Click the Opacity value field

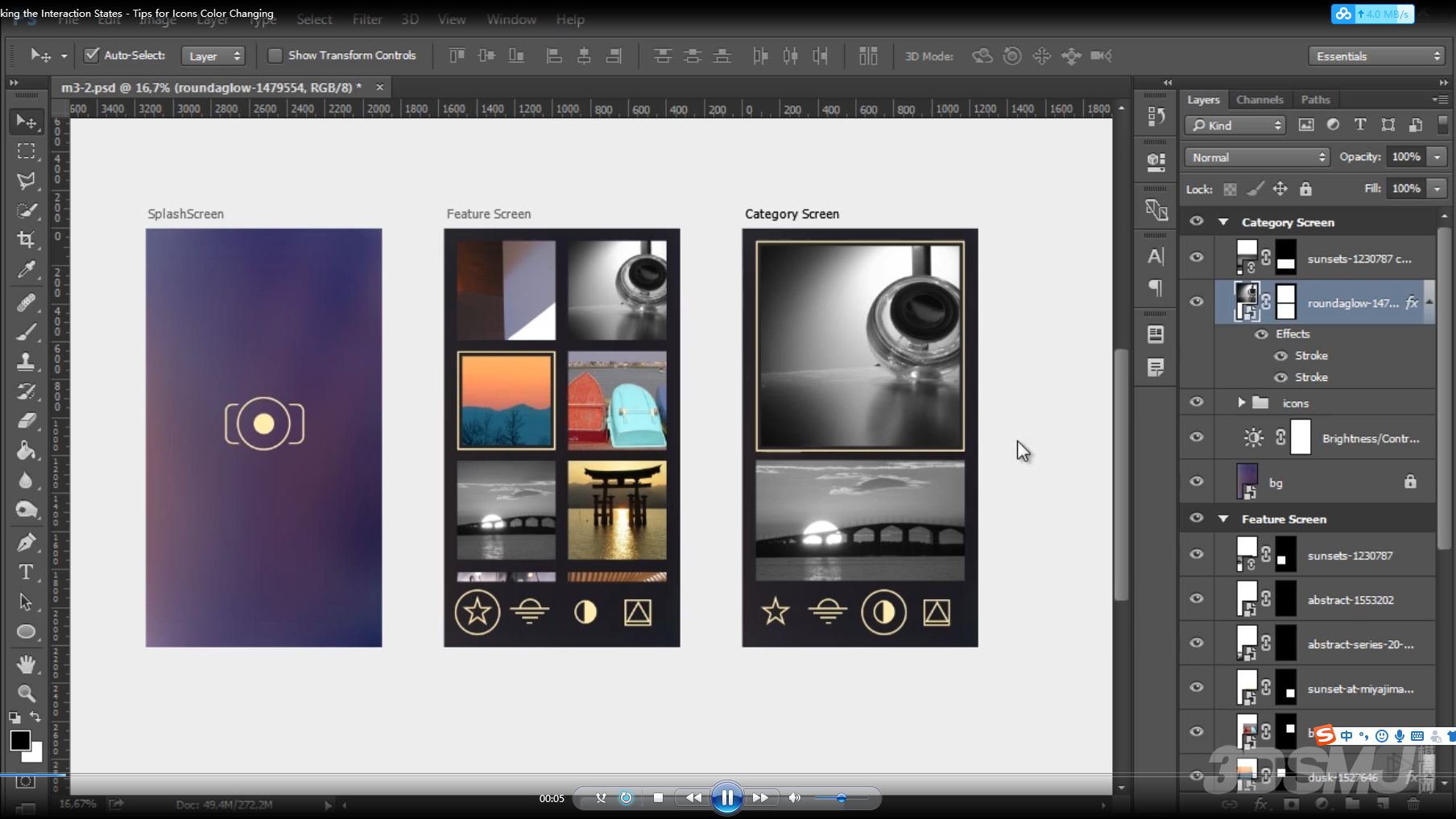click(x=1406, y=157)
